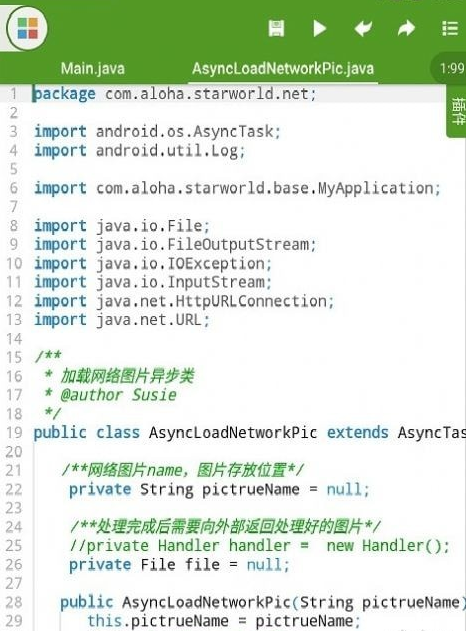The width and height of the screenshot is (466, 631).
Task: Open the list menu icon
Action: coord(450,29)
